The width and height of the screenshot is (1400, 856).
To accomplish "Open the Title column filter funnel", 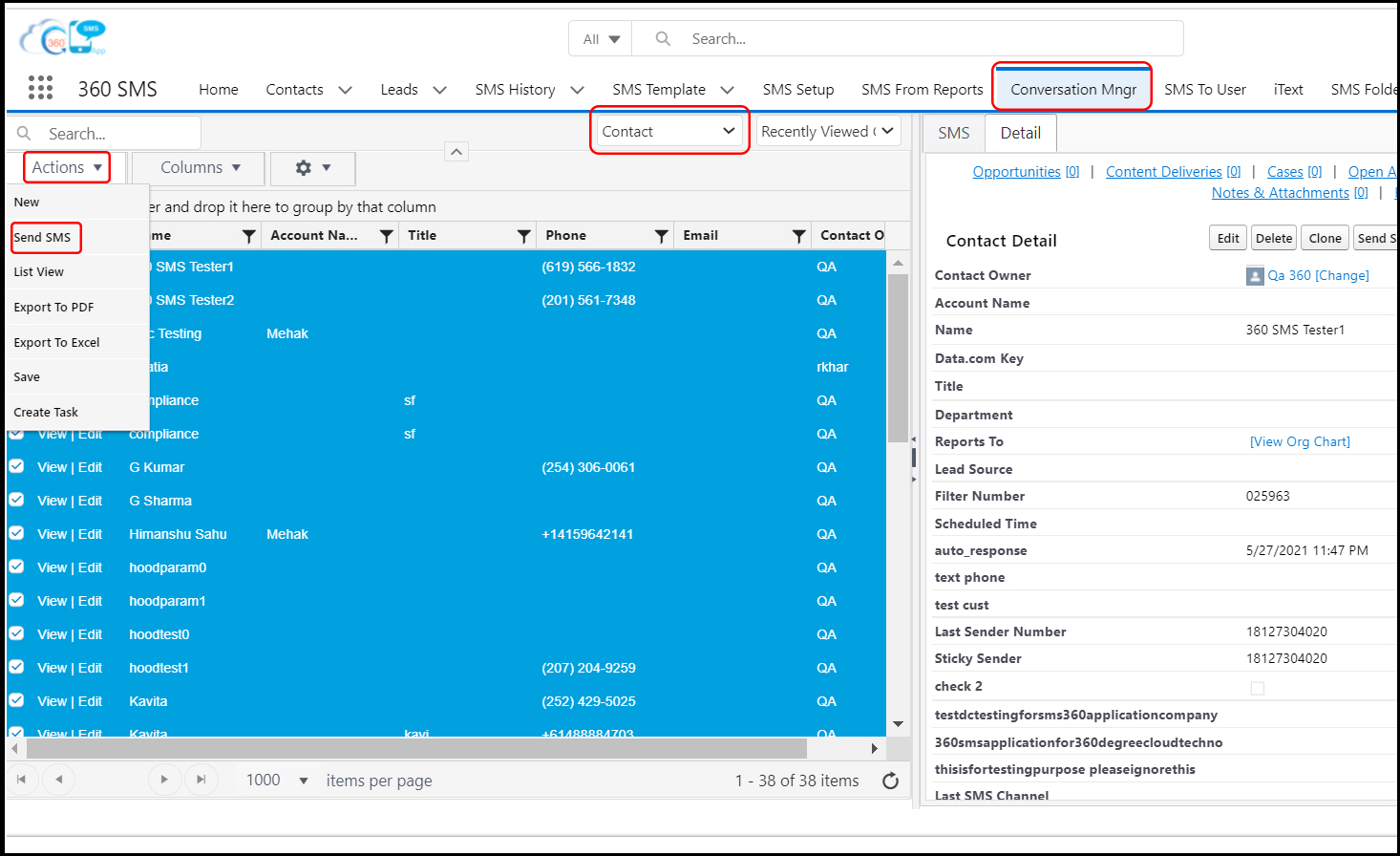I will [524, 236].
